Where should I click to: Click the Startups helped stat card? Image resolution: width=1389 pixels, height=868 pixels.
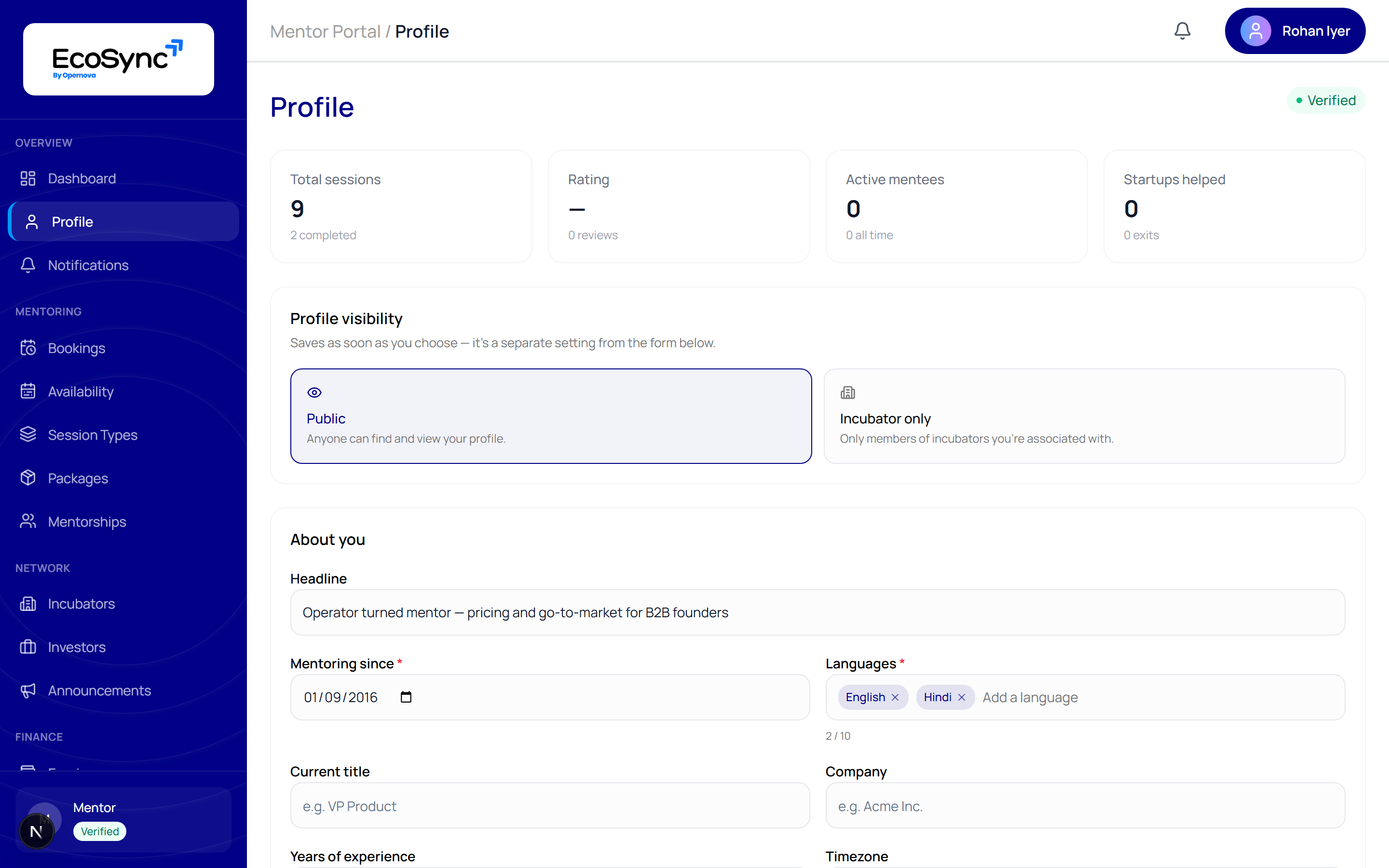pos(1234,207)
